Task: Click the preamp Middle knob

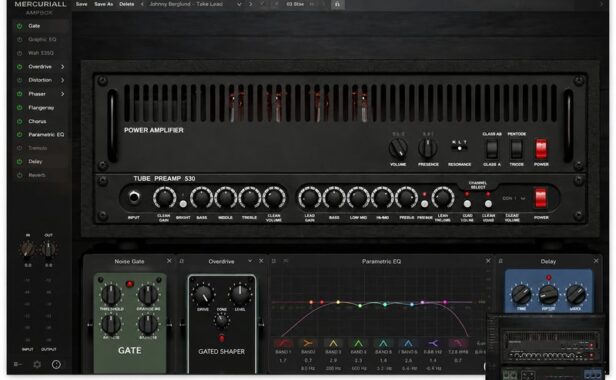Action: pos(225,198)
